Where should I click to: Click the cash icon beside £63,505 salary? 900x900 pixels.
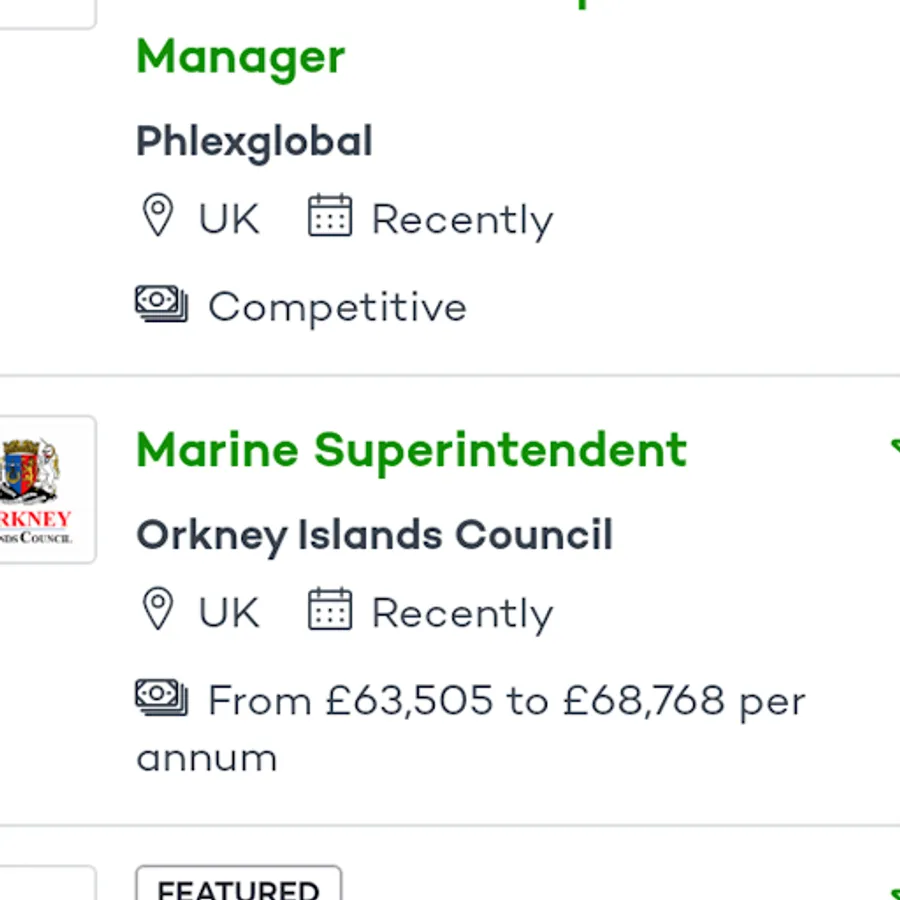161,698
